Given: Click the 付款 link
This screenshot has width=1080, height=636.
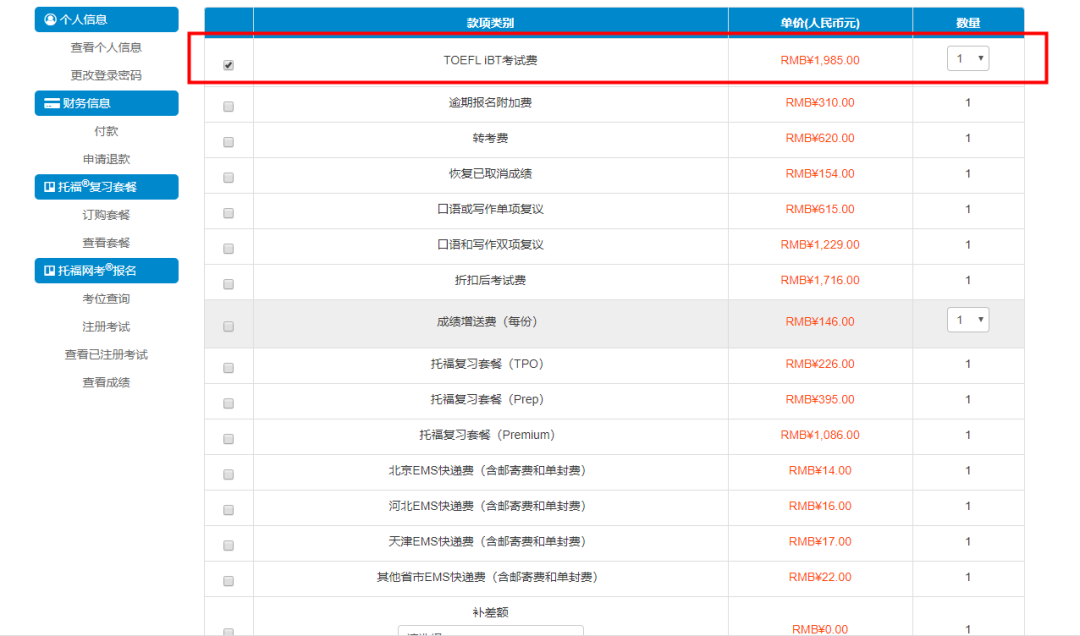Looking at the screenshot, I should point(106,131).
